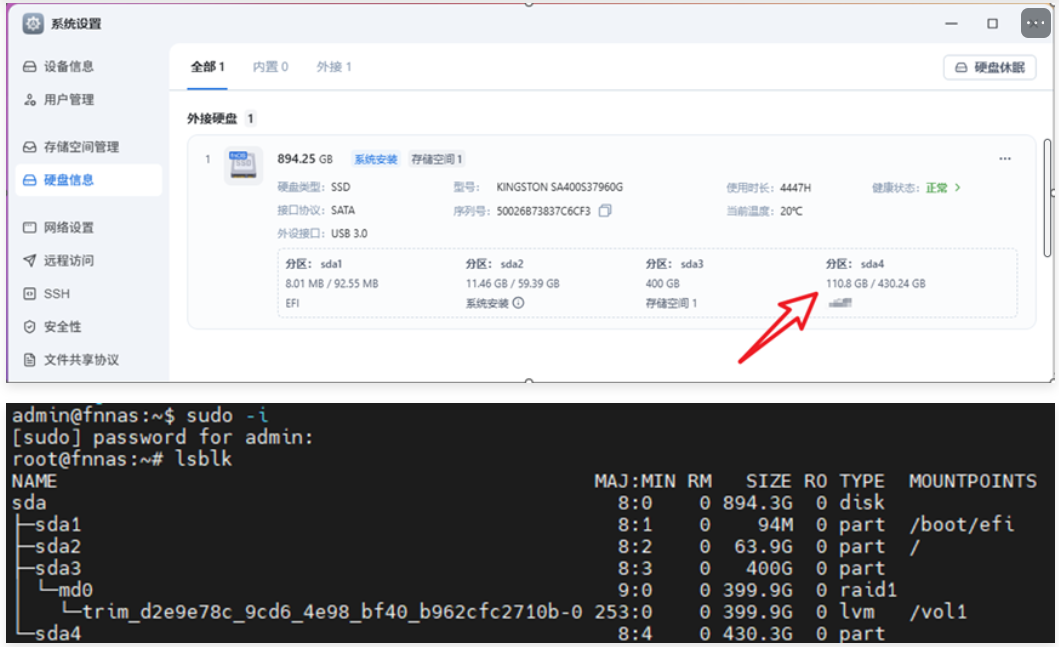Click the 11.46 GB / 59.39 GB value
The width and height of the screenshot is (1059, 647).
coord(513,284)
